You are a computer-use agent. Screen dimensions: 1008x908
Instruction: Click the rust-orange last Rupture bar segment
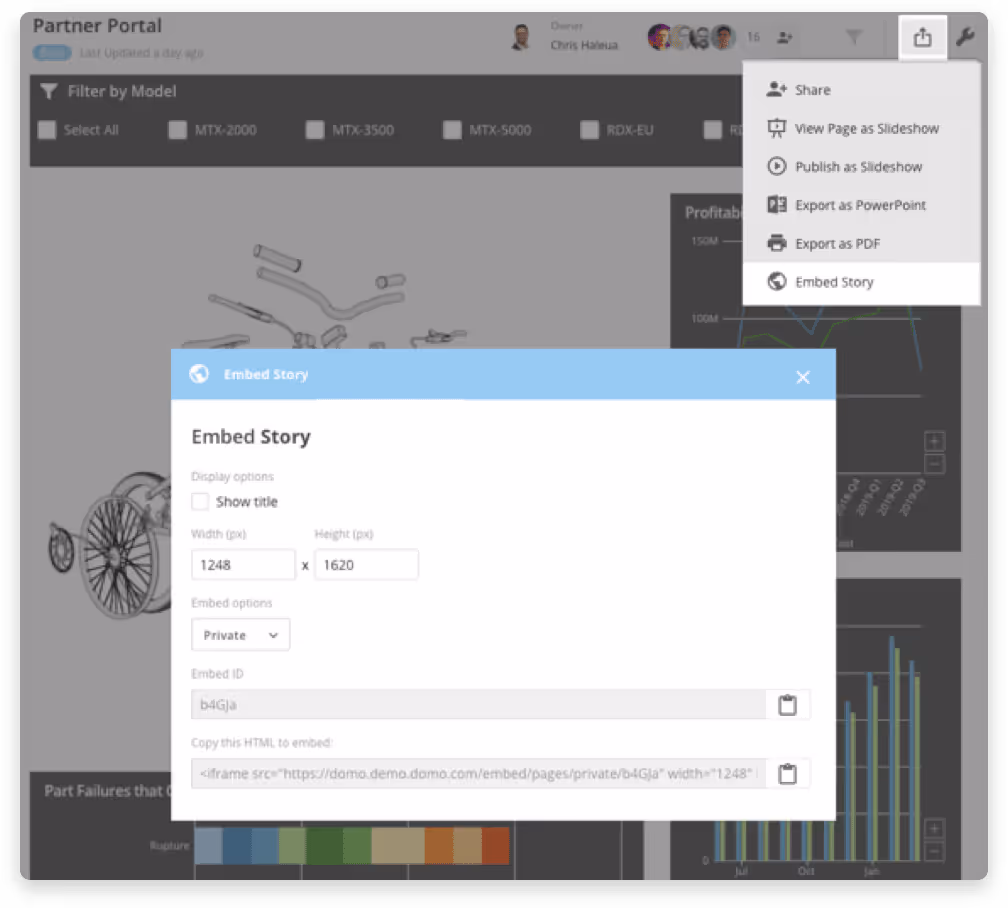pyautogui.click(x=495, y=844)
